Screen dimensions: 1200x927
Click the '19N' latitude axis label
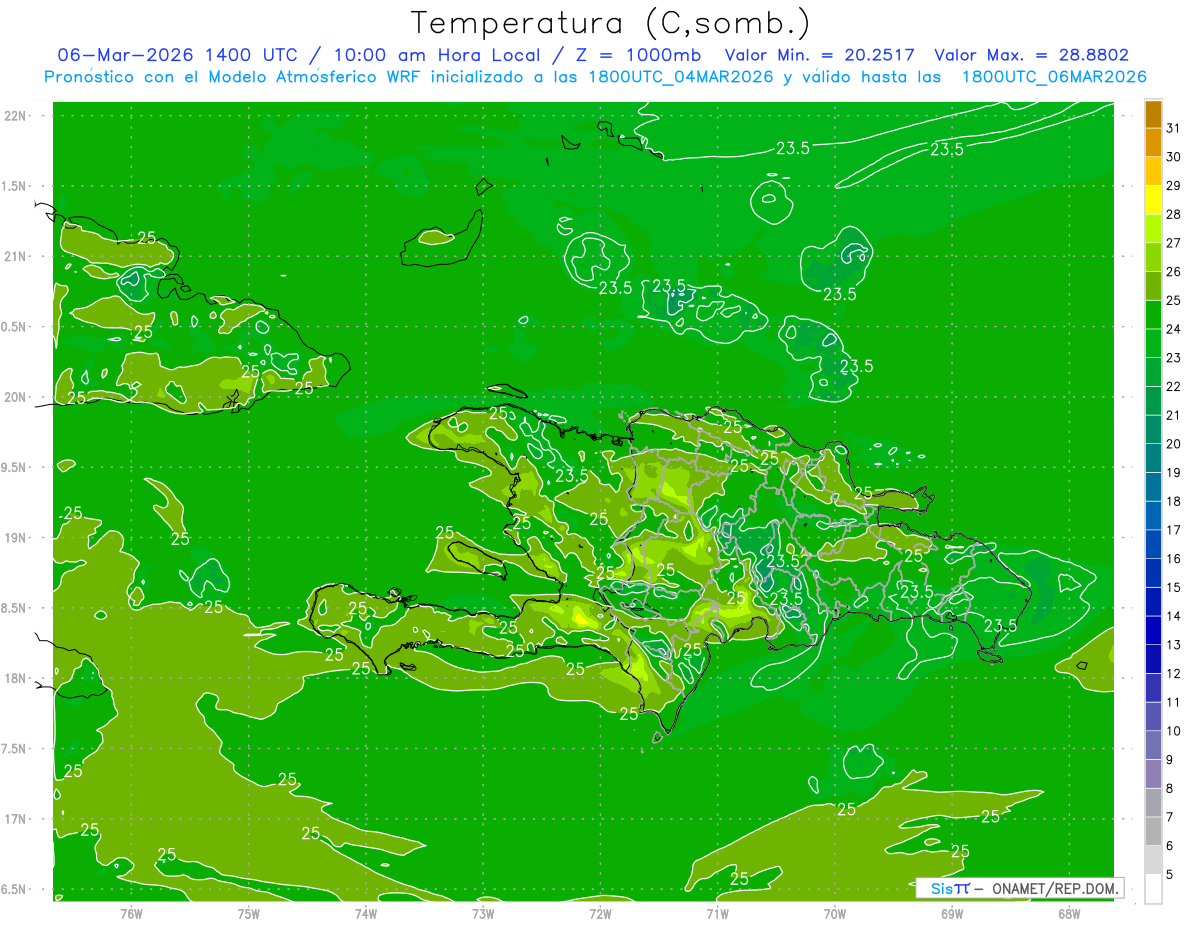tap(16, 538)
